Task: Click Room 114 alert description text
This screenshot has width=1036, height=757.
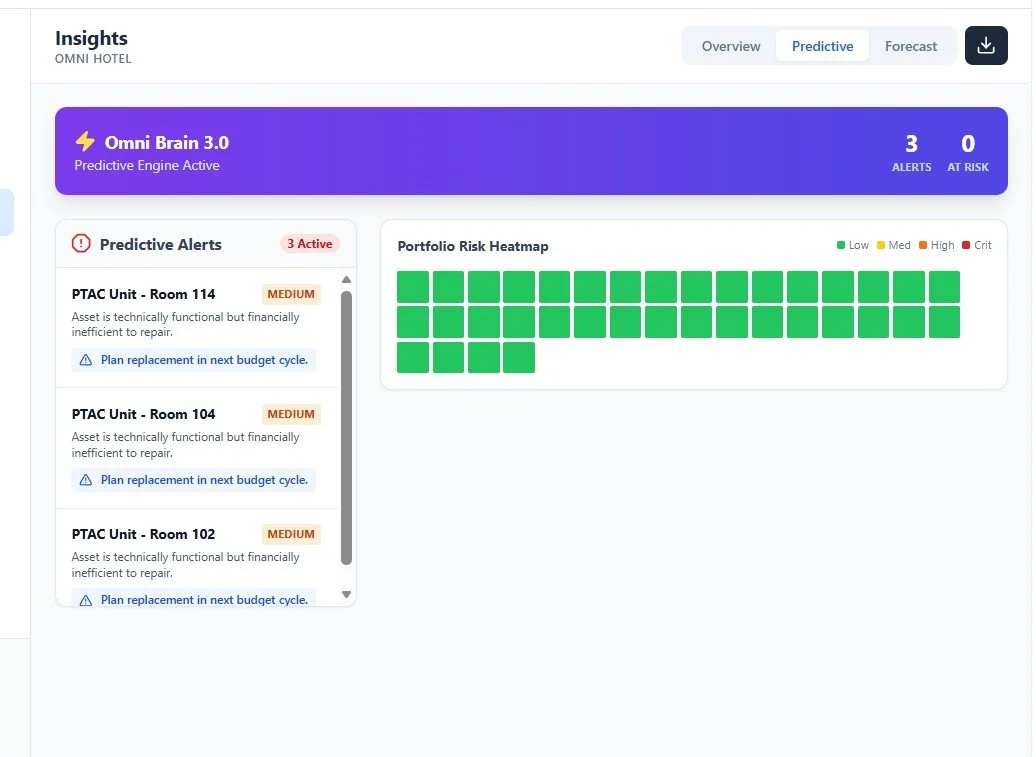Action: pyautogui.click(x=186, y=324)
